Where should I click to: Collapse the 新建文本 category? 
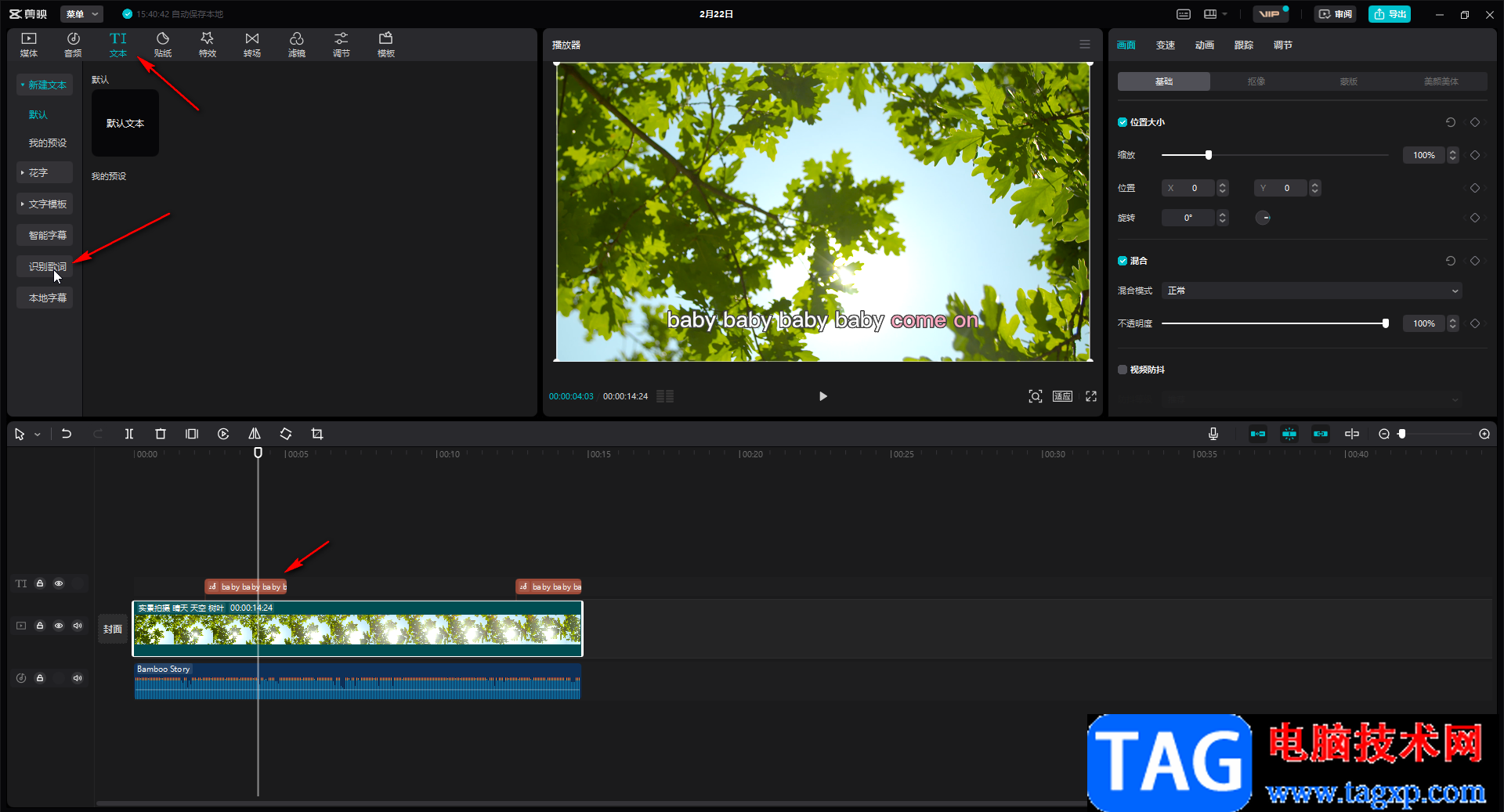coord(45,85)
